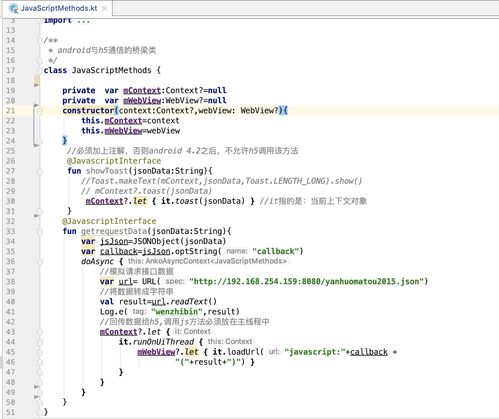Collapse the showToast function at line 27
This screenshot has width=499, height=419.
click(40, 171)
